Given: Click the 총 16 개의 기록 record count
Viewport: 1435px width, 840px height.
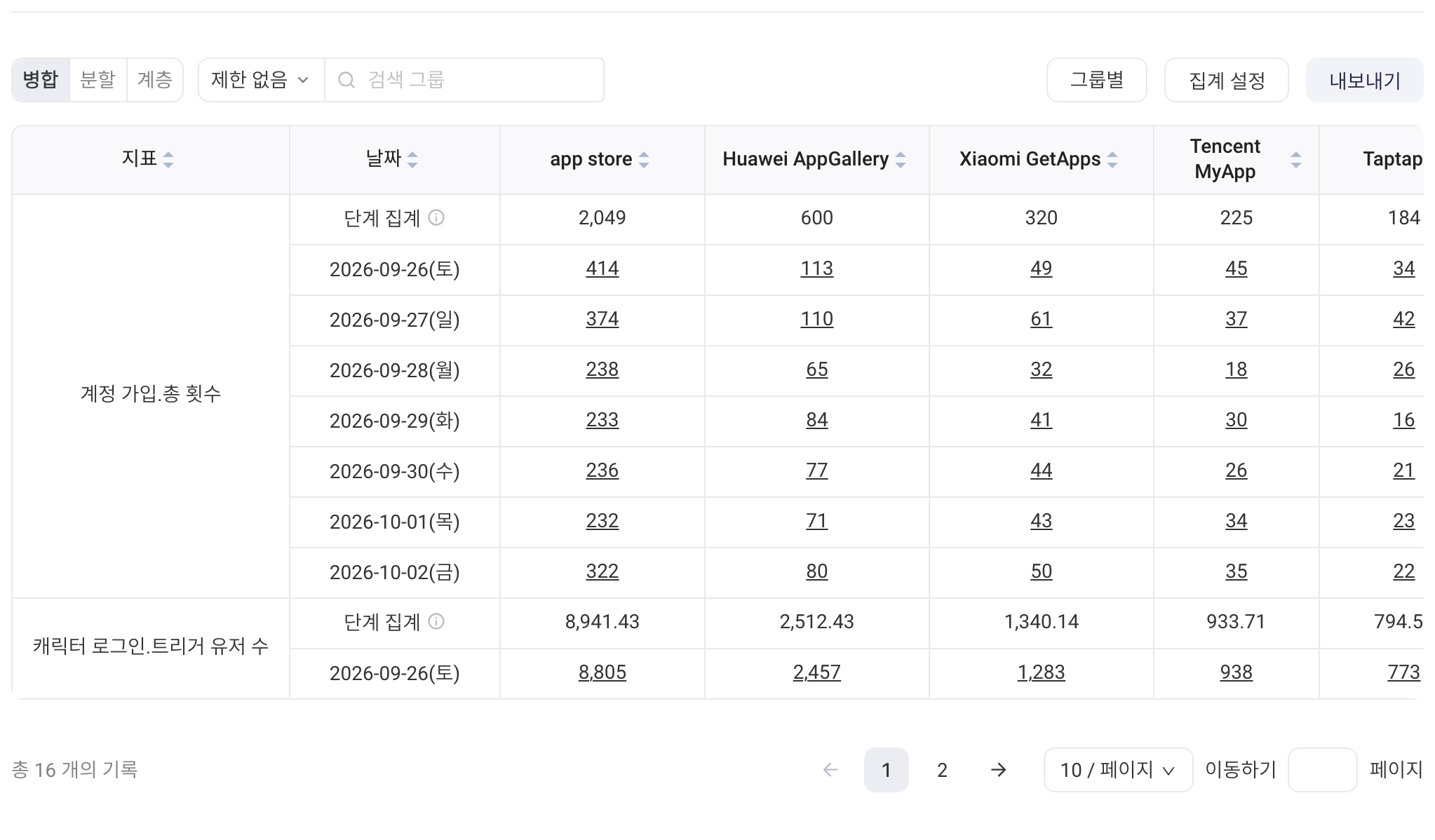Looking at the screenshot, I should 74,770.
